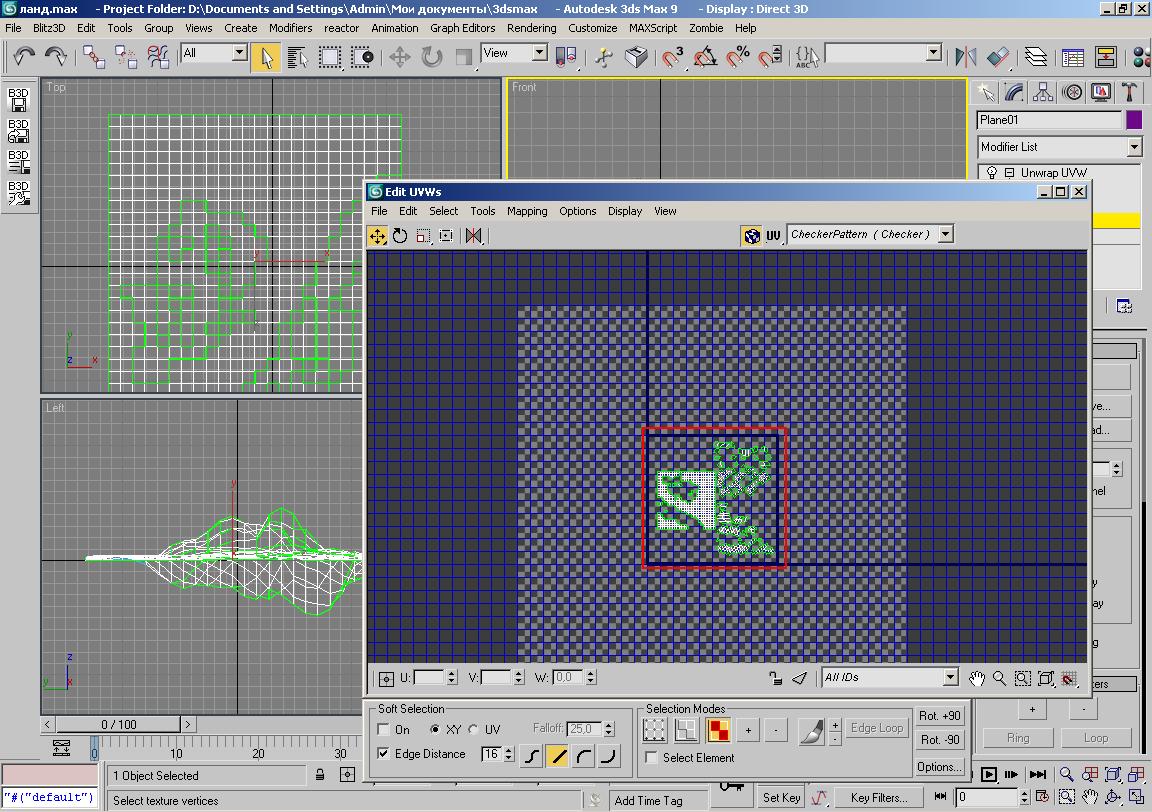Click the Undo arrow in main toolbar
The image size is (1152, 812).
tap(23, 56)
